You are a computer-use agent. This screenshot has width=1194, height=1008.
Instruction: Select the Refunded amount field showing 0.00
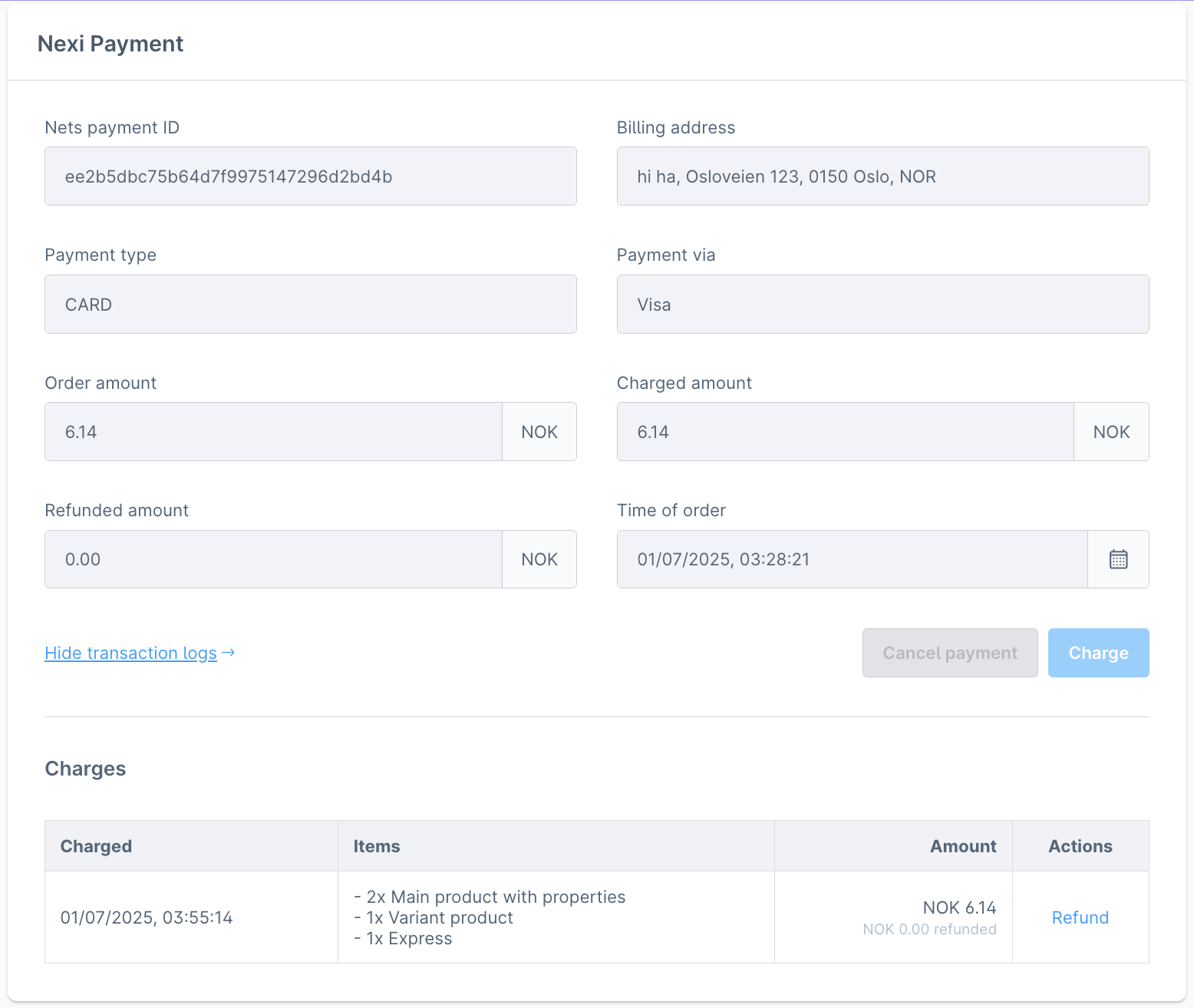click(x=272, y=558)
